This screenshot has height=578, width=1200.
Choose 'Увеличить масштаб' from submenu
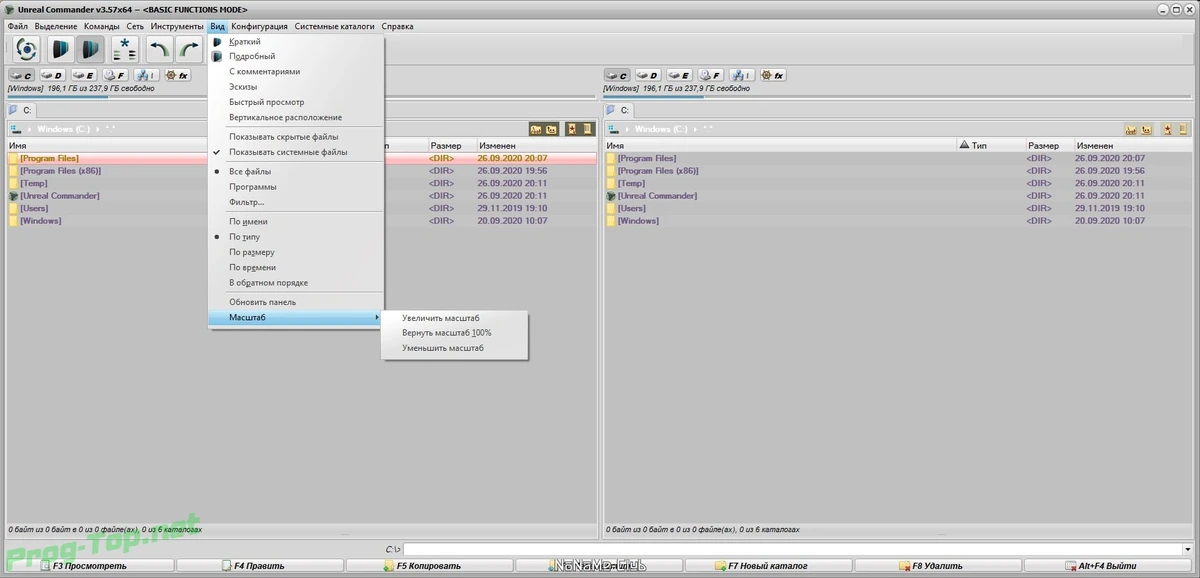pos(455,318)
